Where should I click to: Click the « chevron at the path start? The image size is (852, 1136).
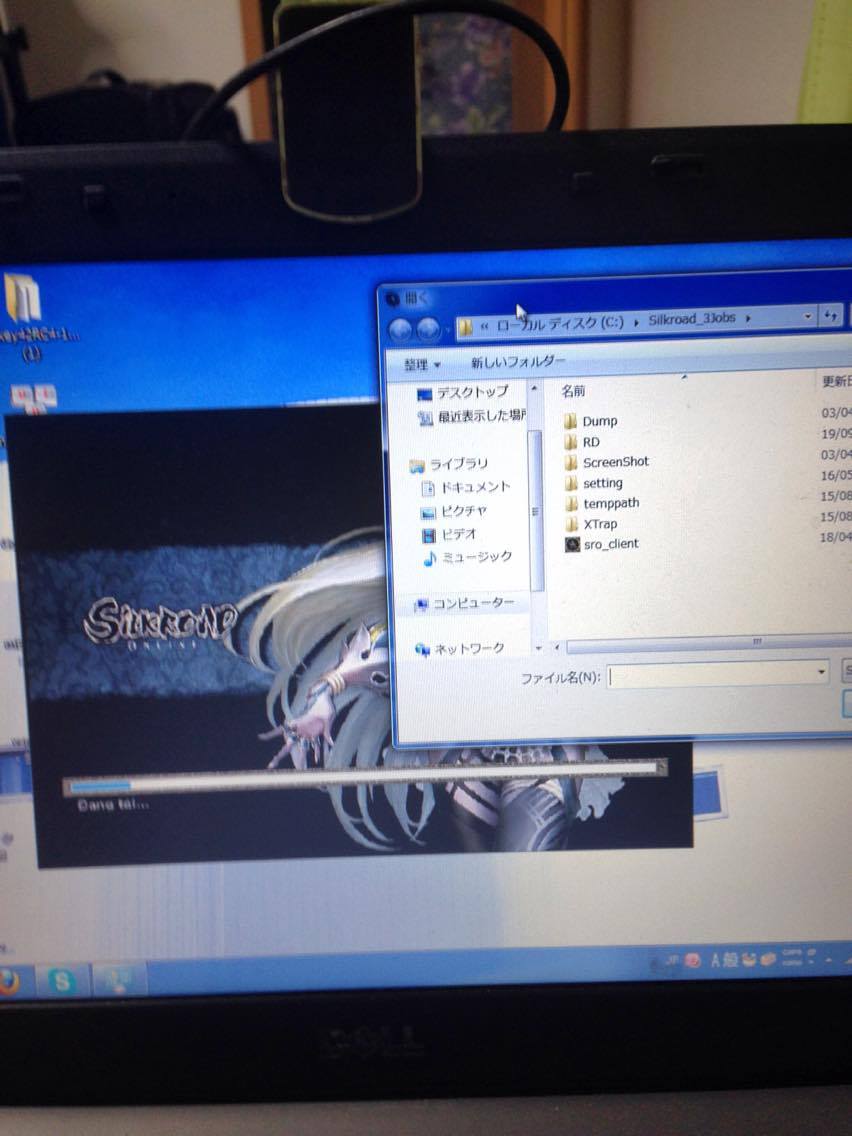[x=484, y=327]
